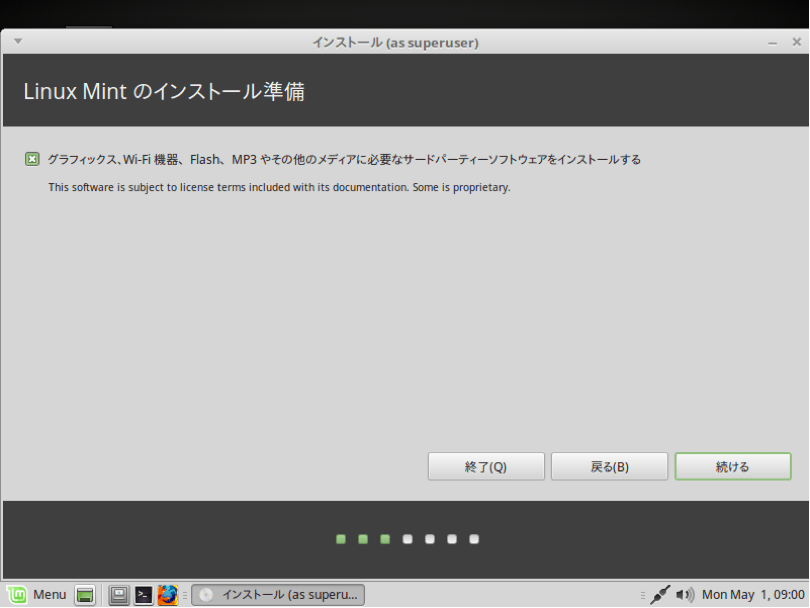Open the clock showing Mon May 1, 09:00
Viewport: 810px width, 608px height.
coord(753,595)
